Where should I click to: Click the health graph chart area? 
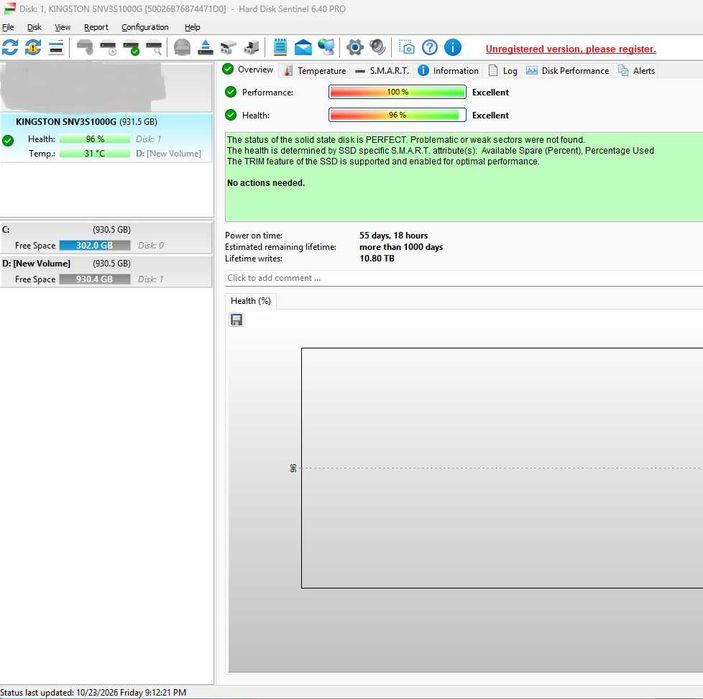coord(502,468)
